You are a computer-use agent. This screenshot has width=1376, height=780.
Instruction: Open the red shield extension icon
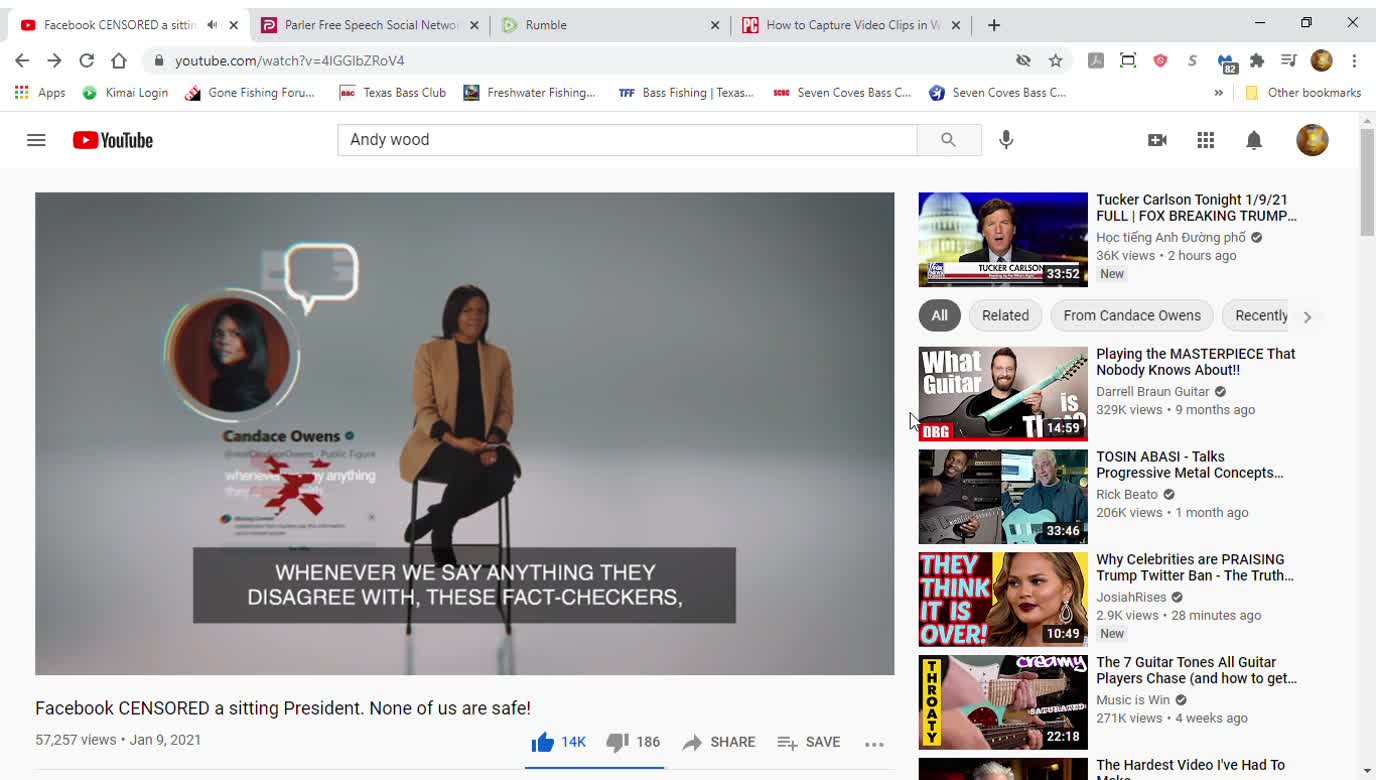pyautogui.click(x=1160, y=61)
